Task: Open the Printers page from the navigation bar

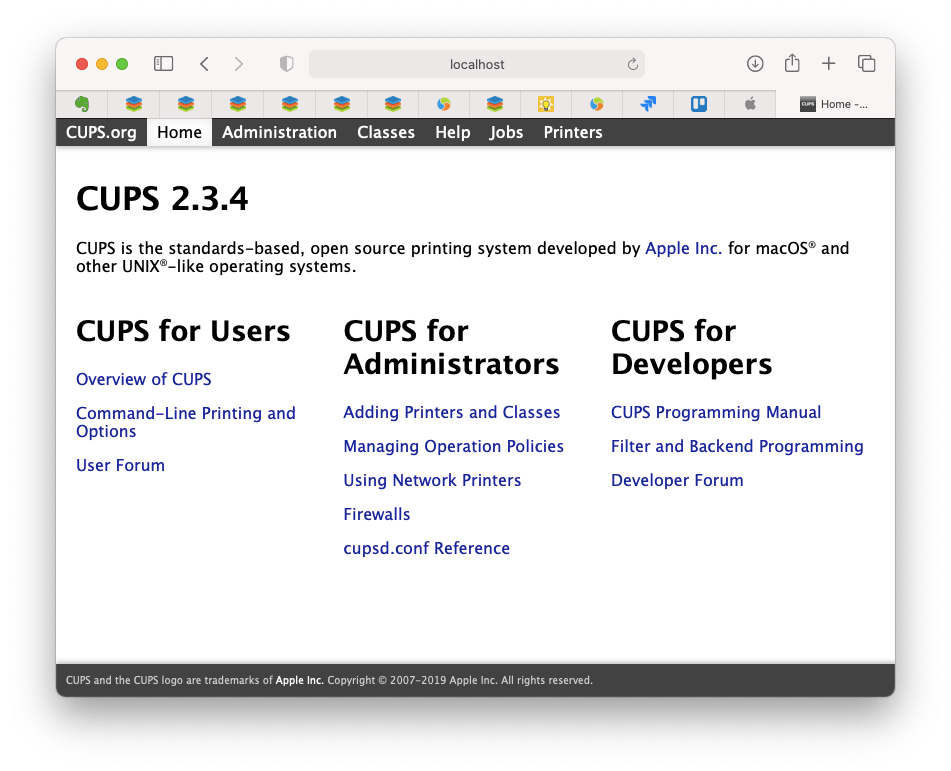Action: pos(572,132)
